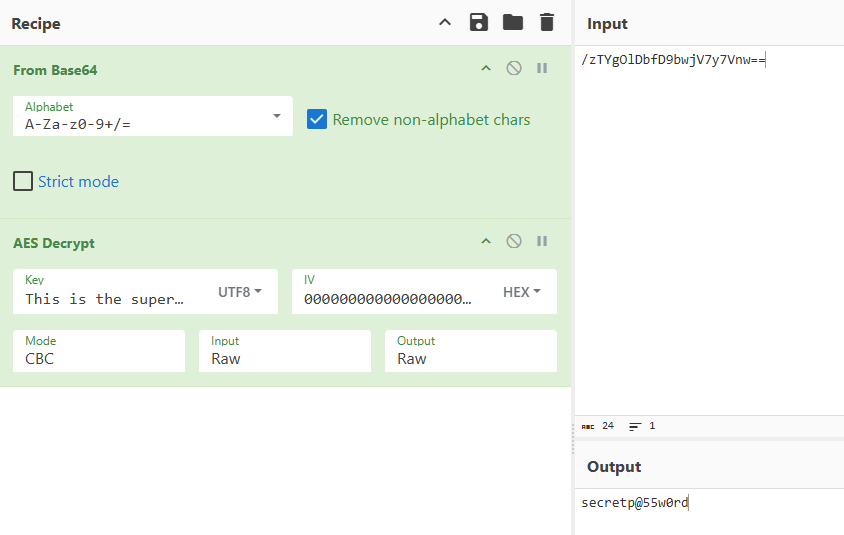Screen dimensions: 844x535
Task: Change IV encoding from HEX
Action: [x=522, y=292]
